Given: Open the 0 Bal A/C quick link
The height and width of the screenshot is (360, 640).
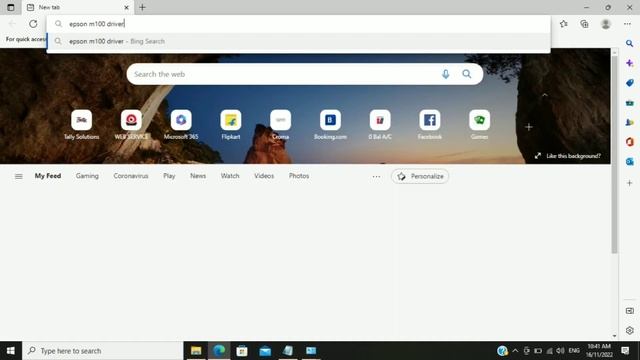Looking at the screenshot, I should [x=380, y=124].
